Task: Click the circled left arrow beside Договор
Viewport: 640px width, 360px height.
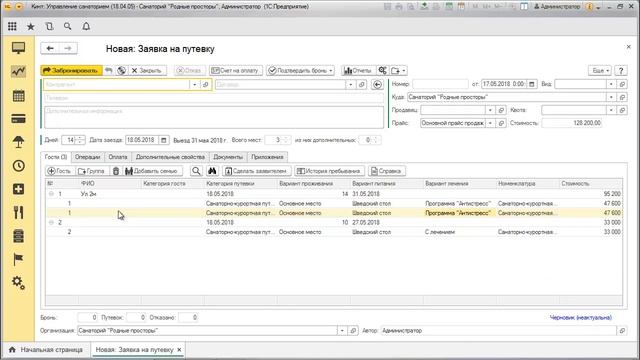Action: coord(377,84)
